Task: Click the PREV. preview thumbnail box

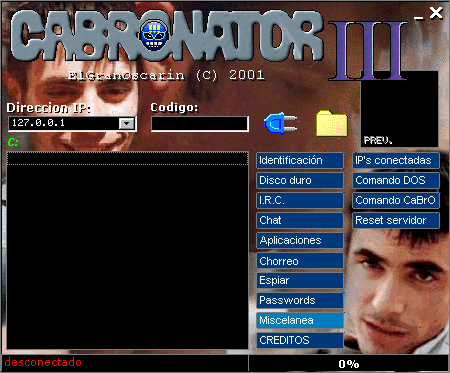Action: pyautogui.click(x=399, y=109)
